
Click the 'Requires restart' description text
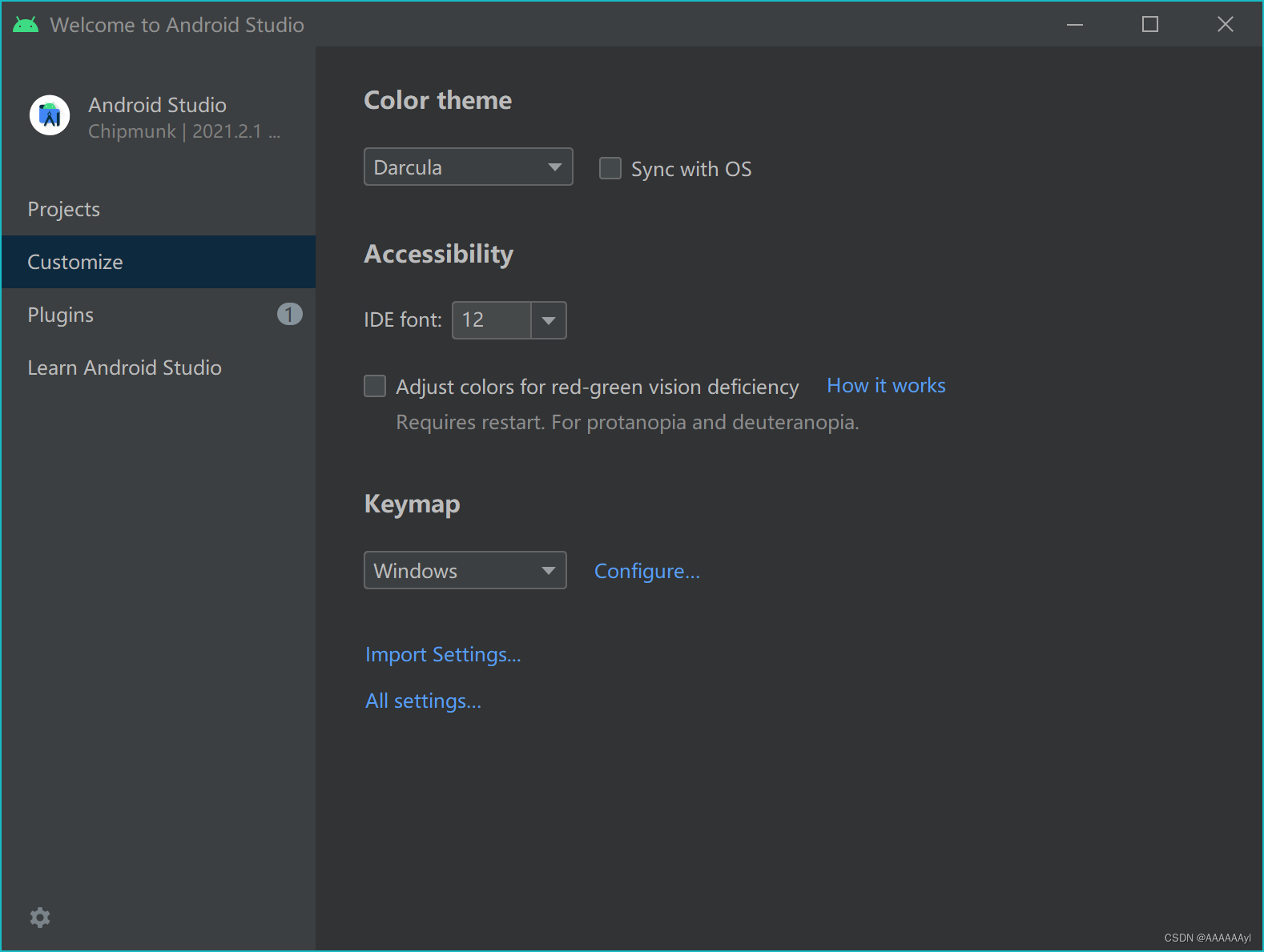pos(627,422)
